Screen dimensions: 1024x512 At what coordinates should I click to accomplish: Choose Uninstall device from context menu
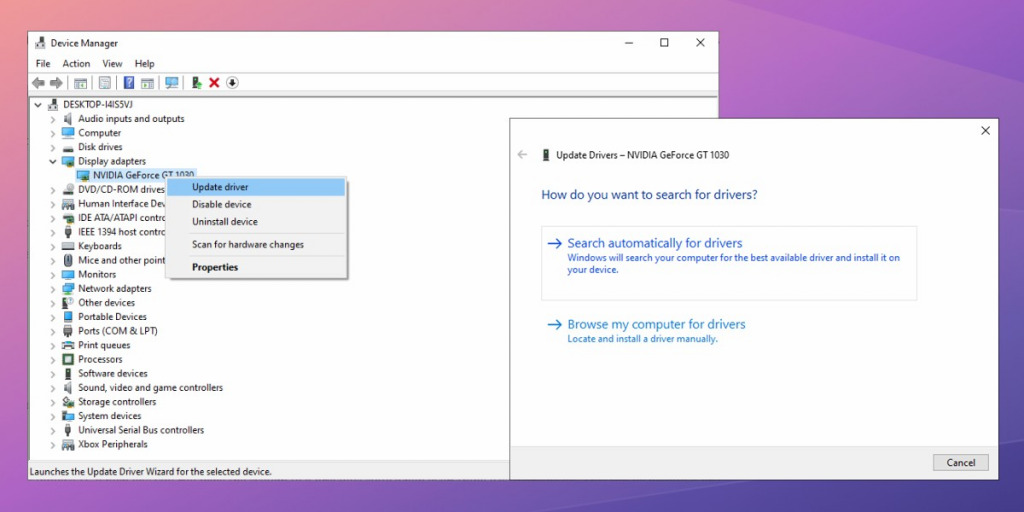click(x=256, y=222)
